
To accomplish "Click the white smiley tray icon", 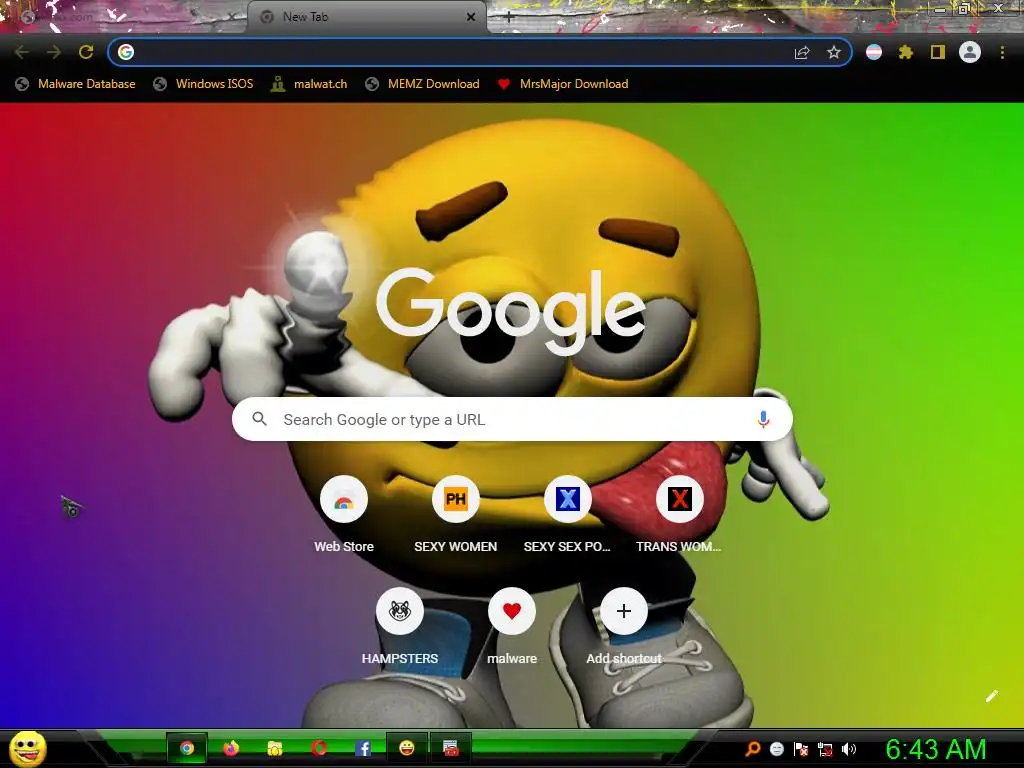I will [x=776, y=749].
